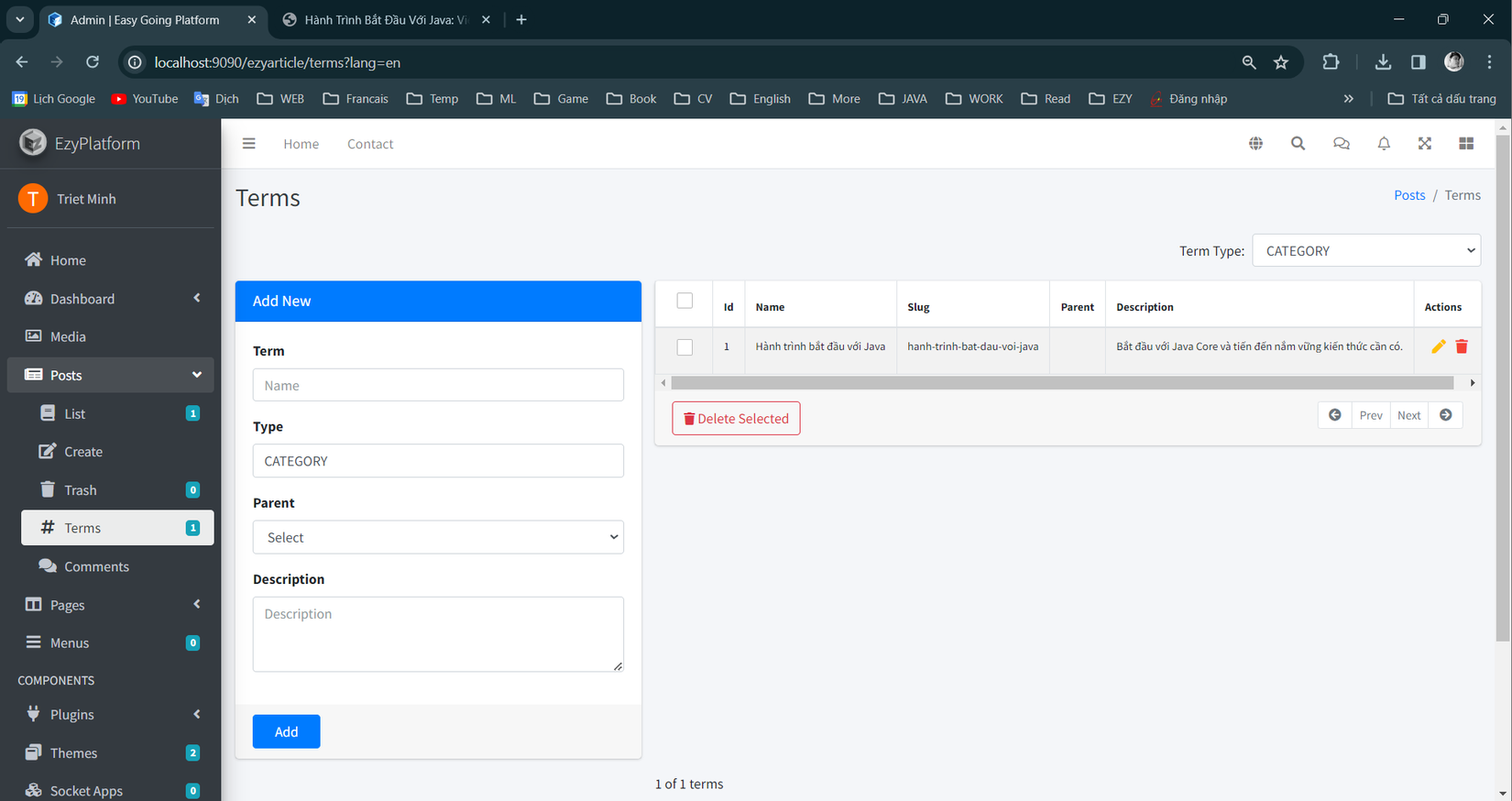Open the Term Type CATEGORY dropdown
1512x801 pixels.
click(x=1366, y=250)
